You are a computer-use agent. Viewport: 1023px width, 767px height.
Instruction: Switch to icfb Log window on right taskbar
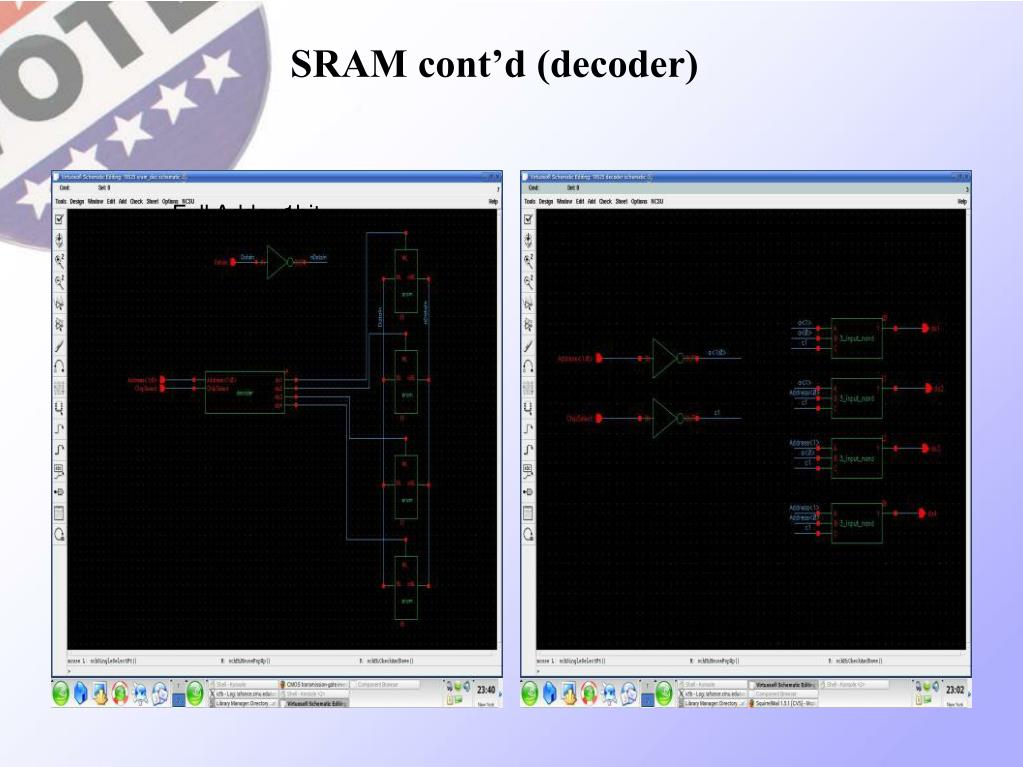[713, 694]
